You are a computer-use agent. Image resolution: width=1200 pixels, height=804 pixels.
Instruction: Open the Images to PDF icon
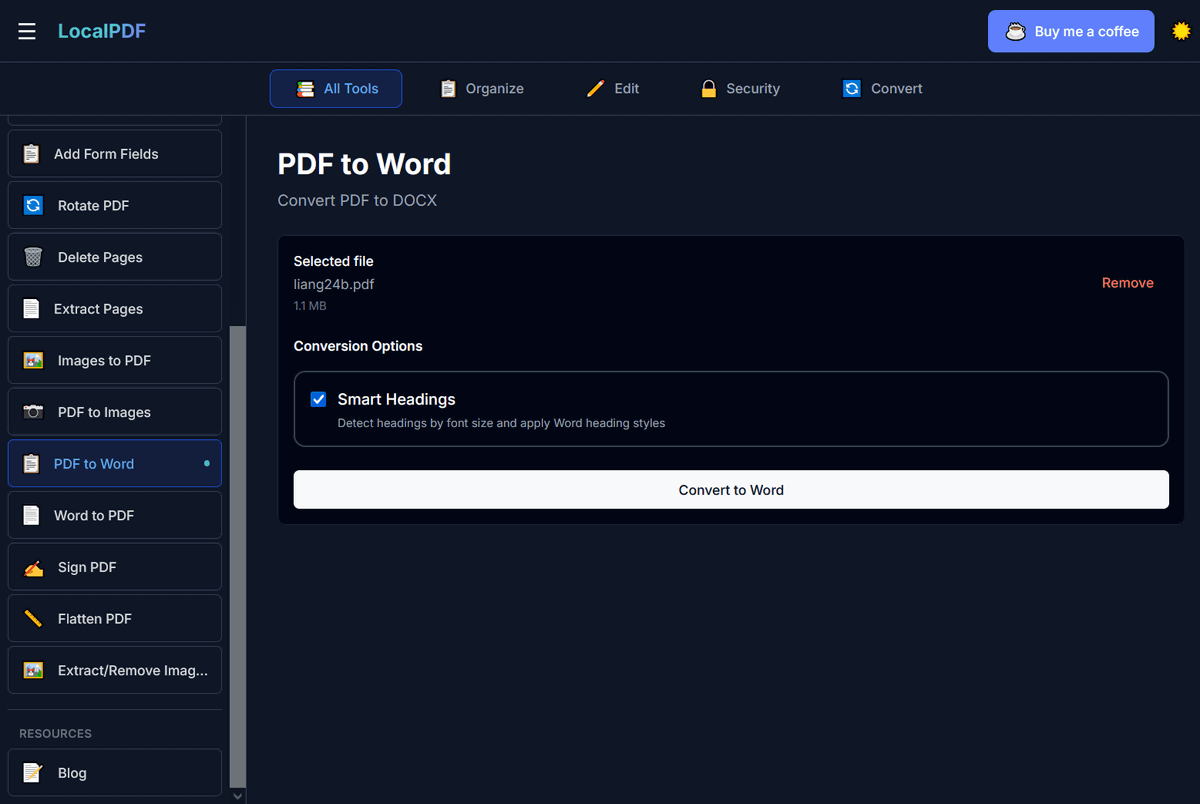point(33,361)
